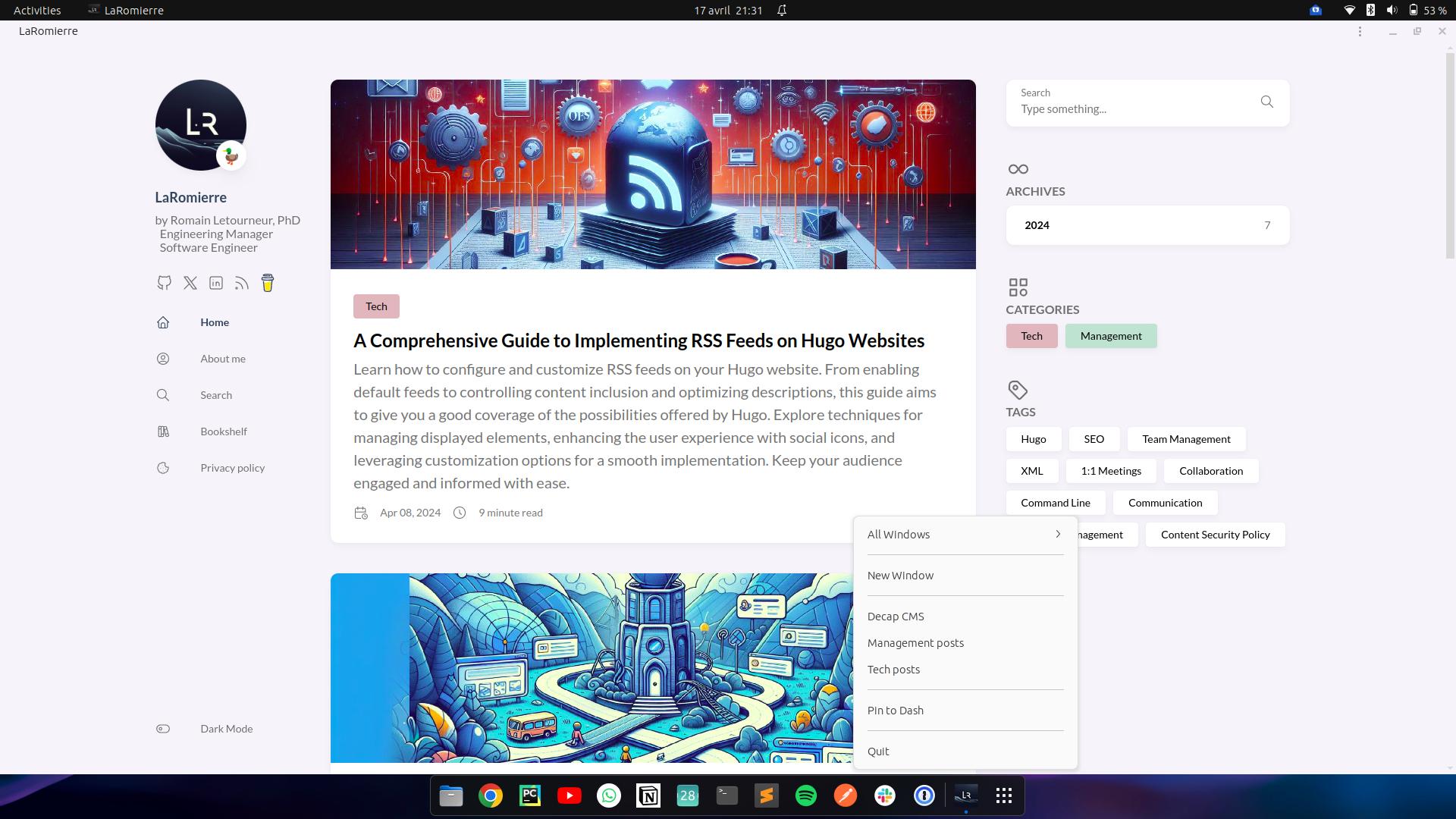
Task: Click the LR avatar logo
Action: tap(201, 125)
